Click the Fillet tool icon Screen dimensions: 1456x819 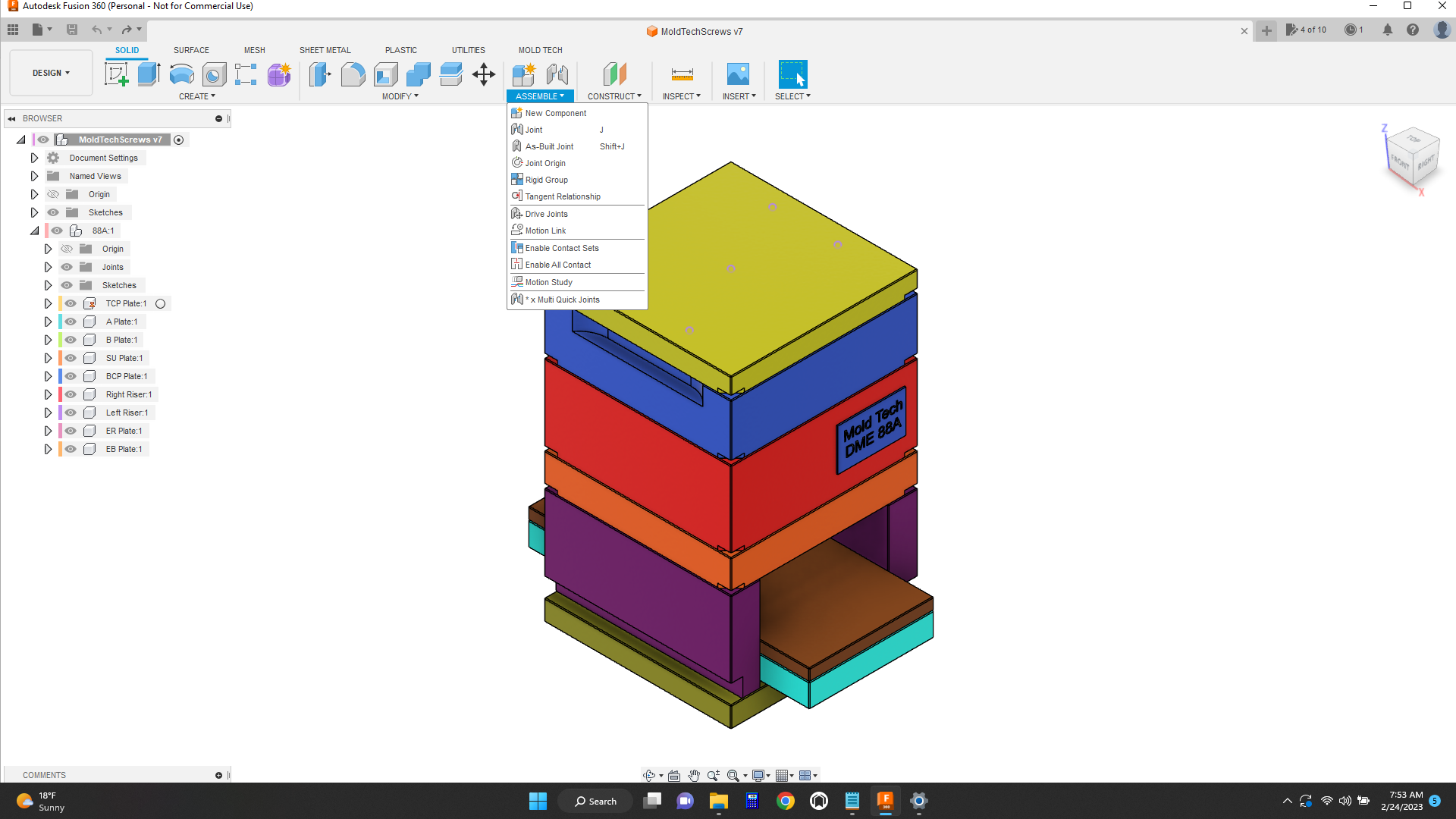tap(353, 74)
